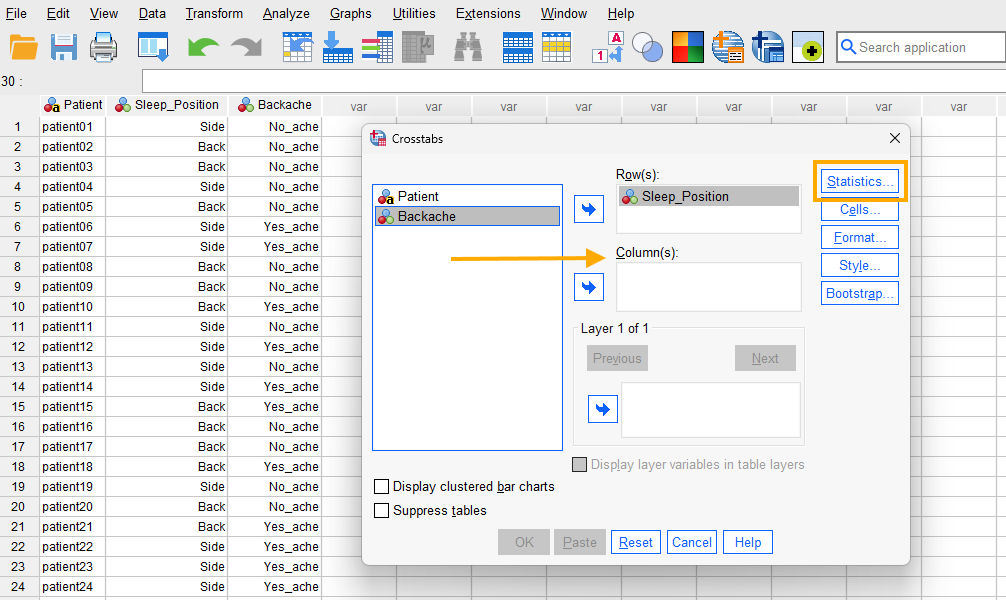Click the Search application field

[920, 47]
